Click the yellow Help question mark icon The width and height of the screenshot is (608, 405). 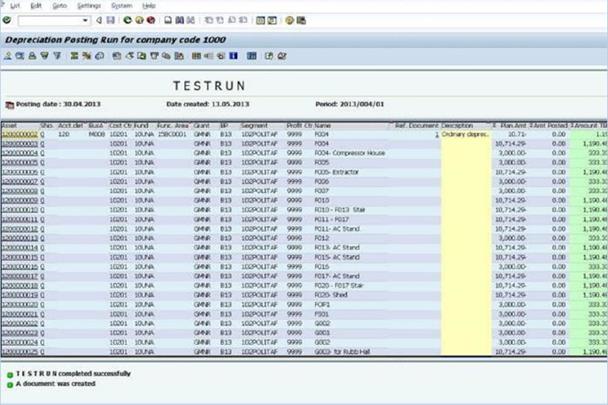coord(289,20)
